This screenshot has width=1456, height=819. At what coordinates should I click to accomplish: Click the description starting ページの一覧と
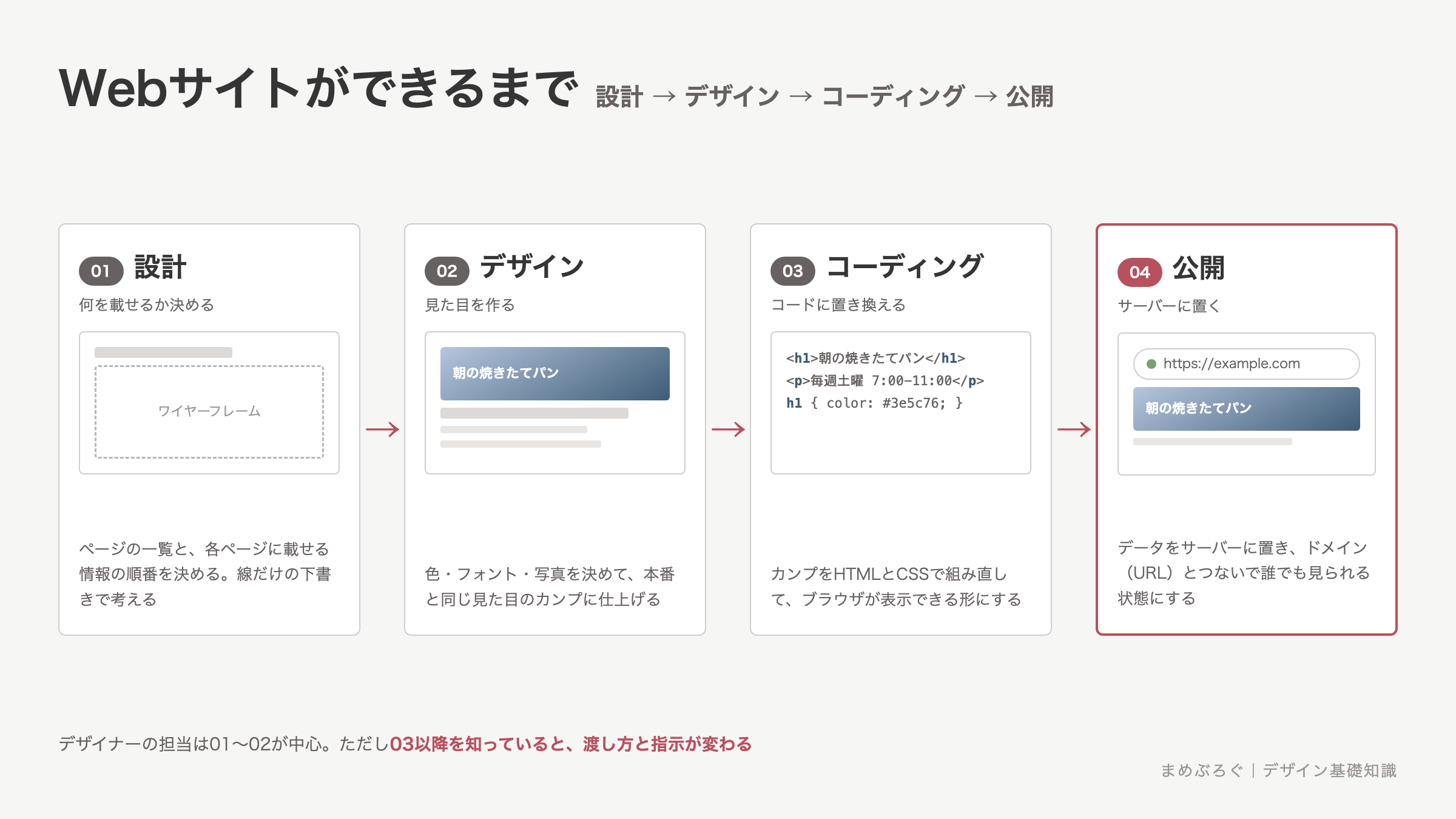click(x=205, y=574)
